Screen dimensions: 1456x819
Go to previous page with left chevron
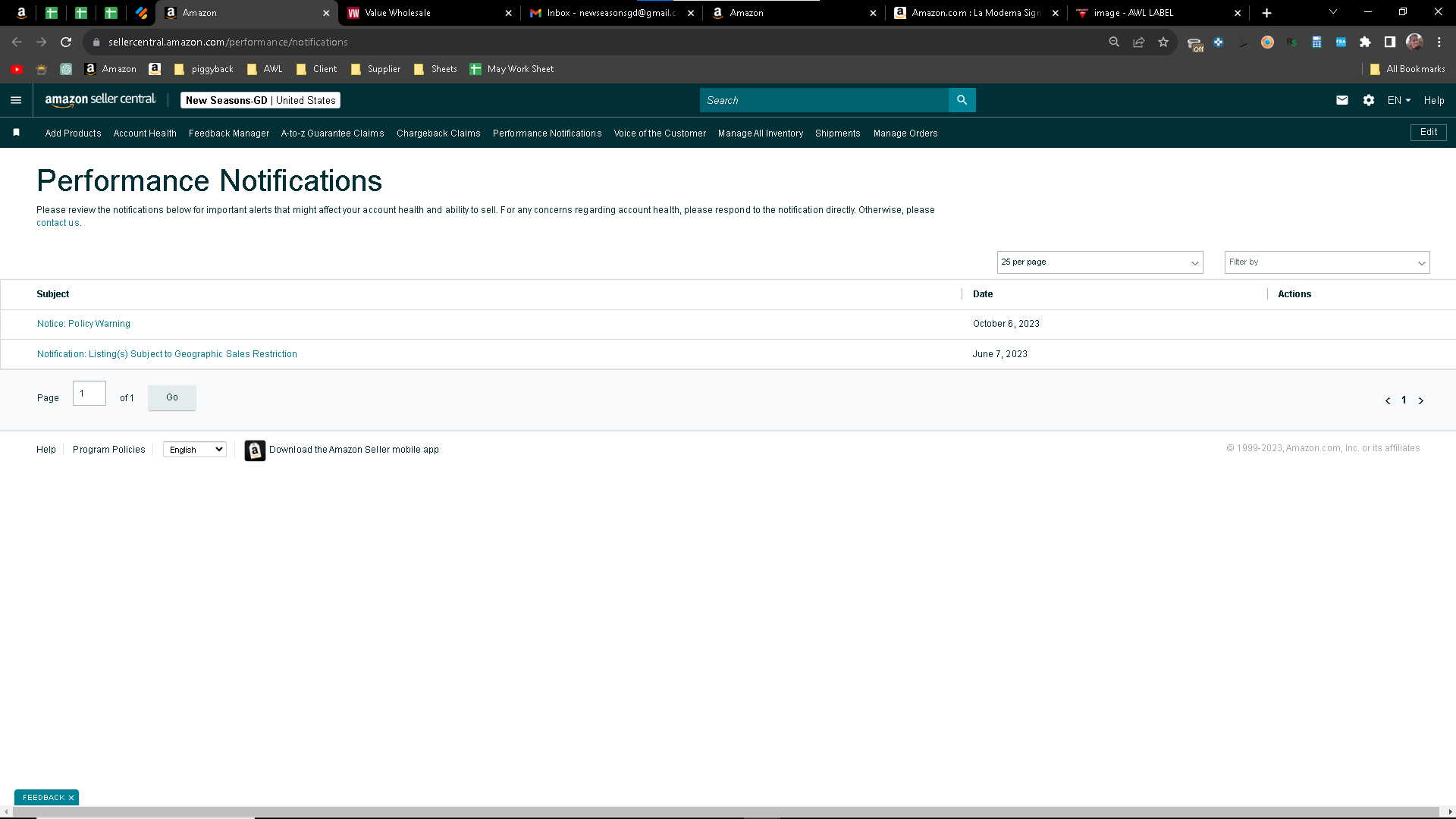[1388, 400]
